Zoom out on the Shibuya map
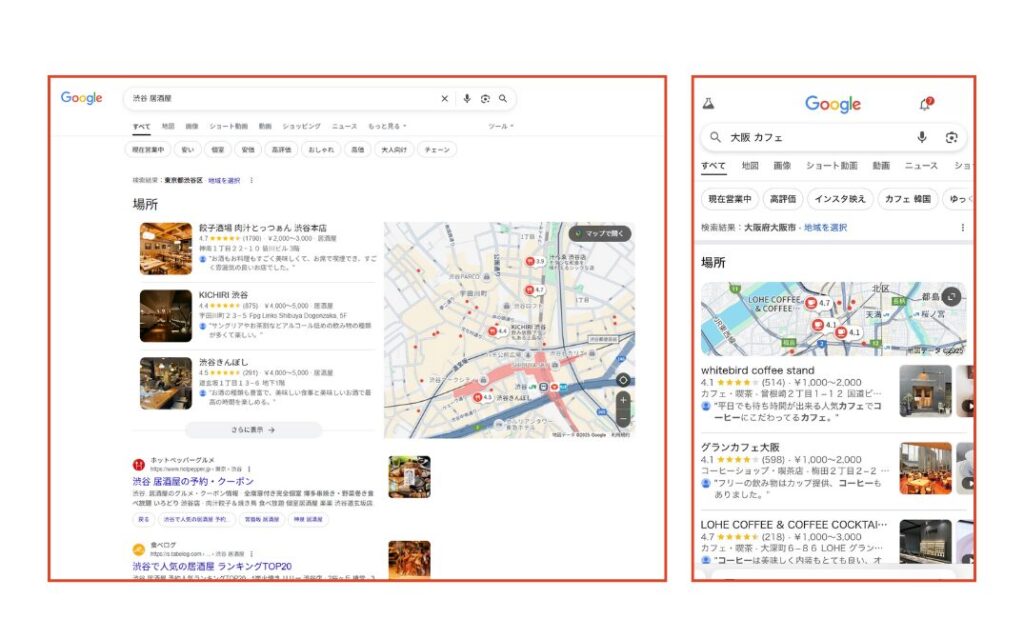Image resolution: width=1024 pixels, height=619 pixels. [x=623, y=418]
